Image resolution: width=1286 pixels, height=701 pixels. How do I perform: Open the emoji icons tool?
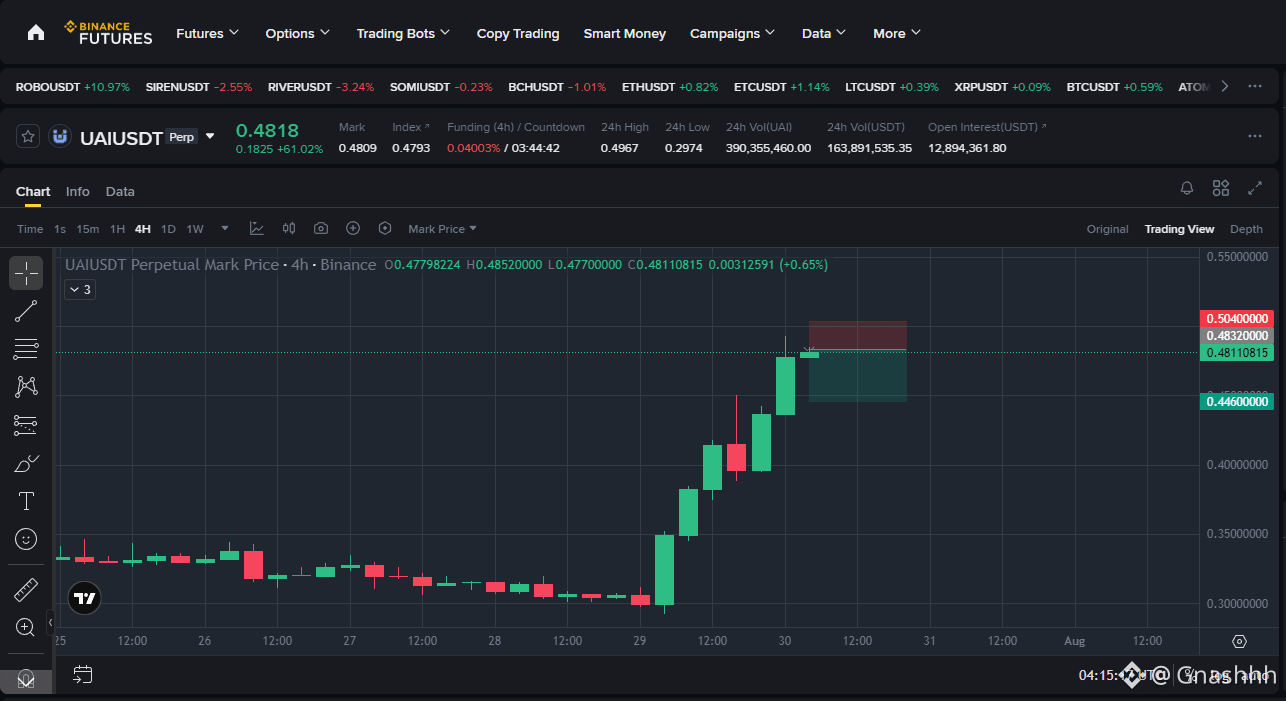tap(26, 539)
